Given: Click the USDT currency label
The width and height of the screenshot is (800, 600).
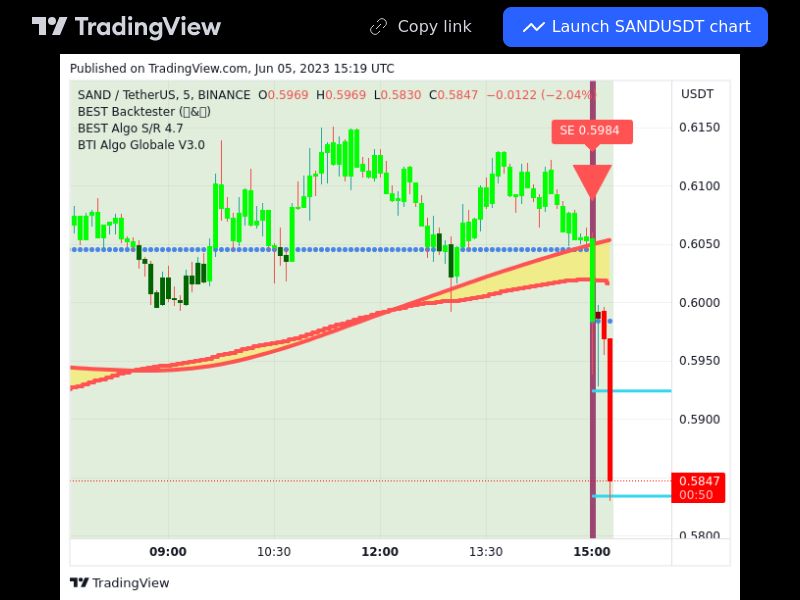Looking at the screenshot, I should point(697,94).
